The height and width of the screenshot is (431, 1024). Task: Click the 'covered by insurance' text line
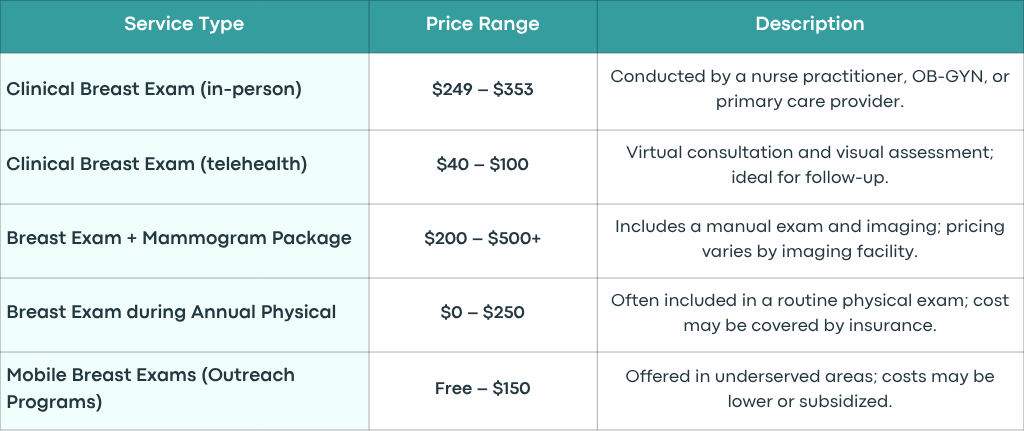[810, 325]
